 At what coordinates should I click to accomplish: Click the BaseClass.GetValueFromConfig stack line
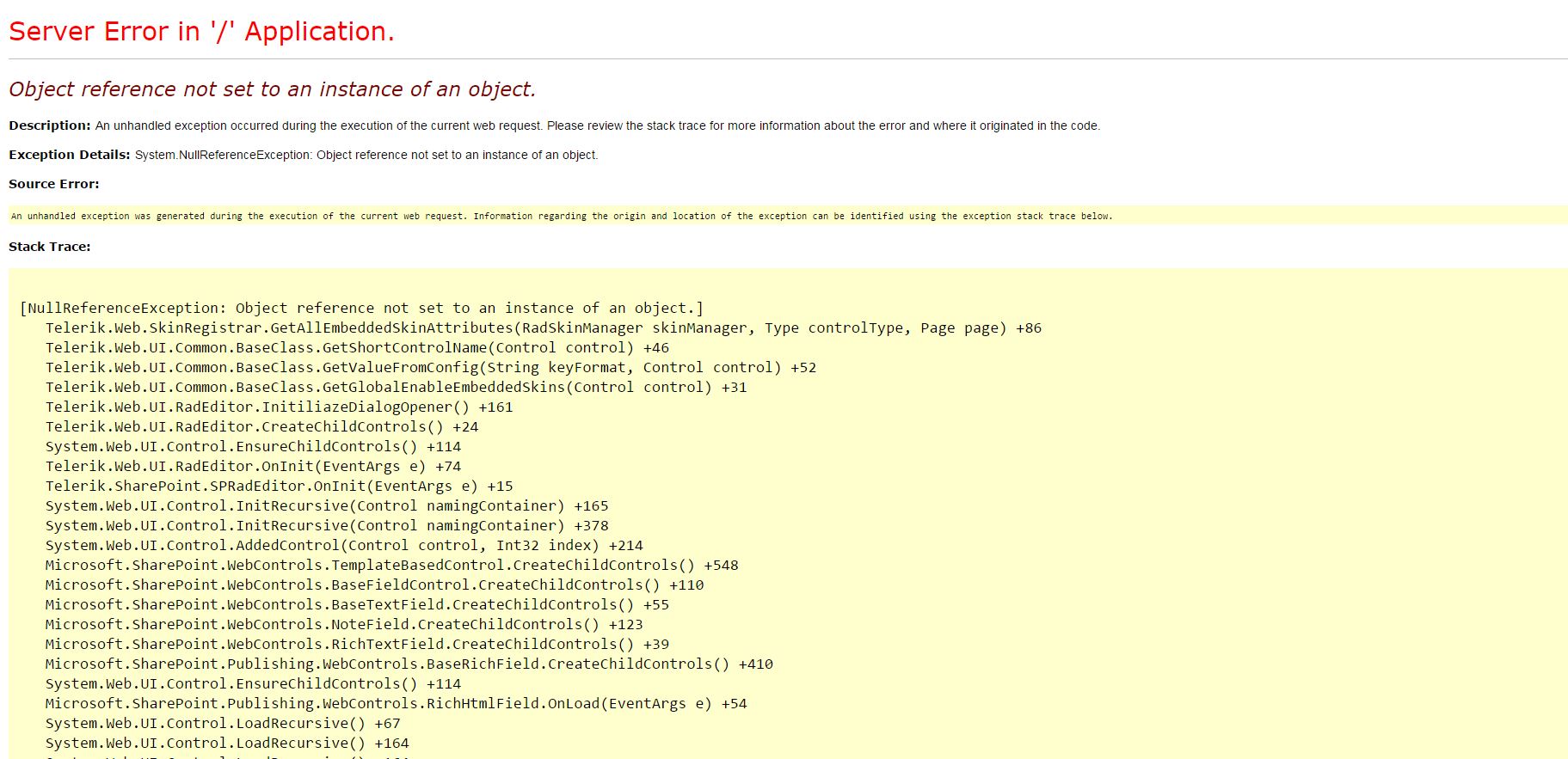point(430,367)
